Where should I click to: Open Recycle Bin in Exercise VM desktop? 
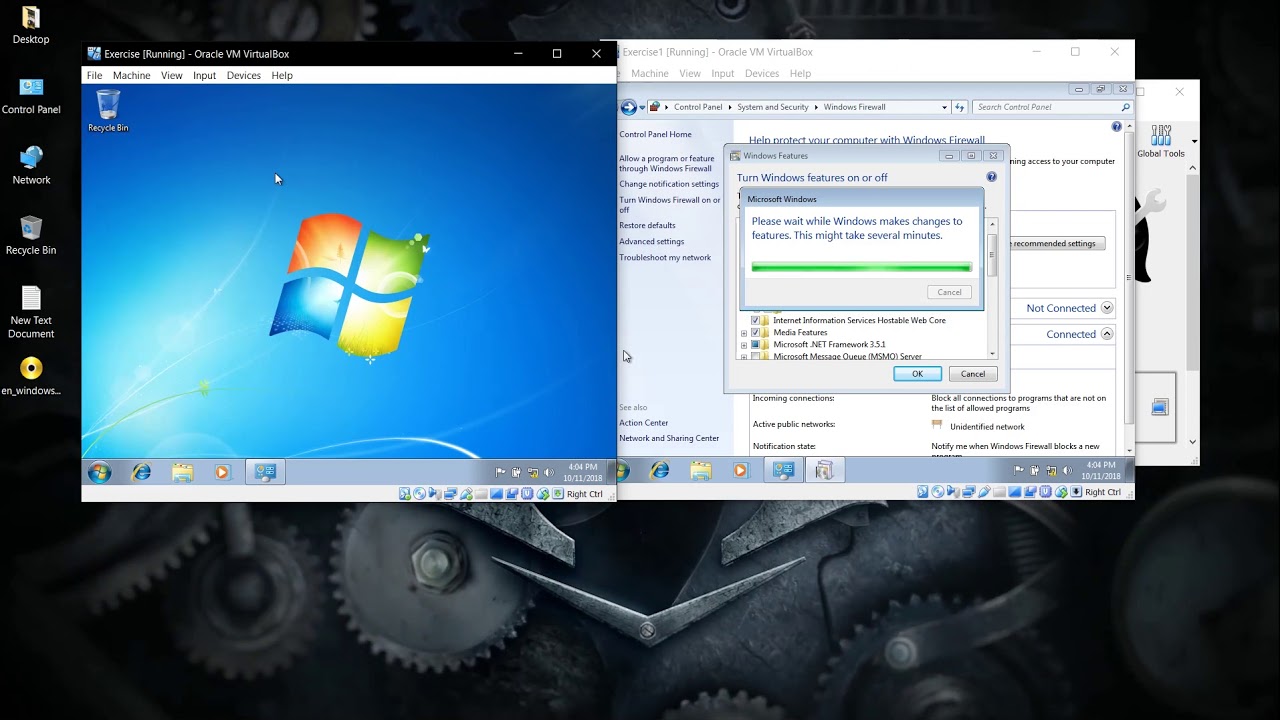coord(108,111)
